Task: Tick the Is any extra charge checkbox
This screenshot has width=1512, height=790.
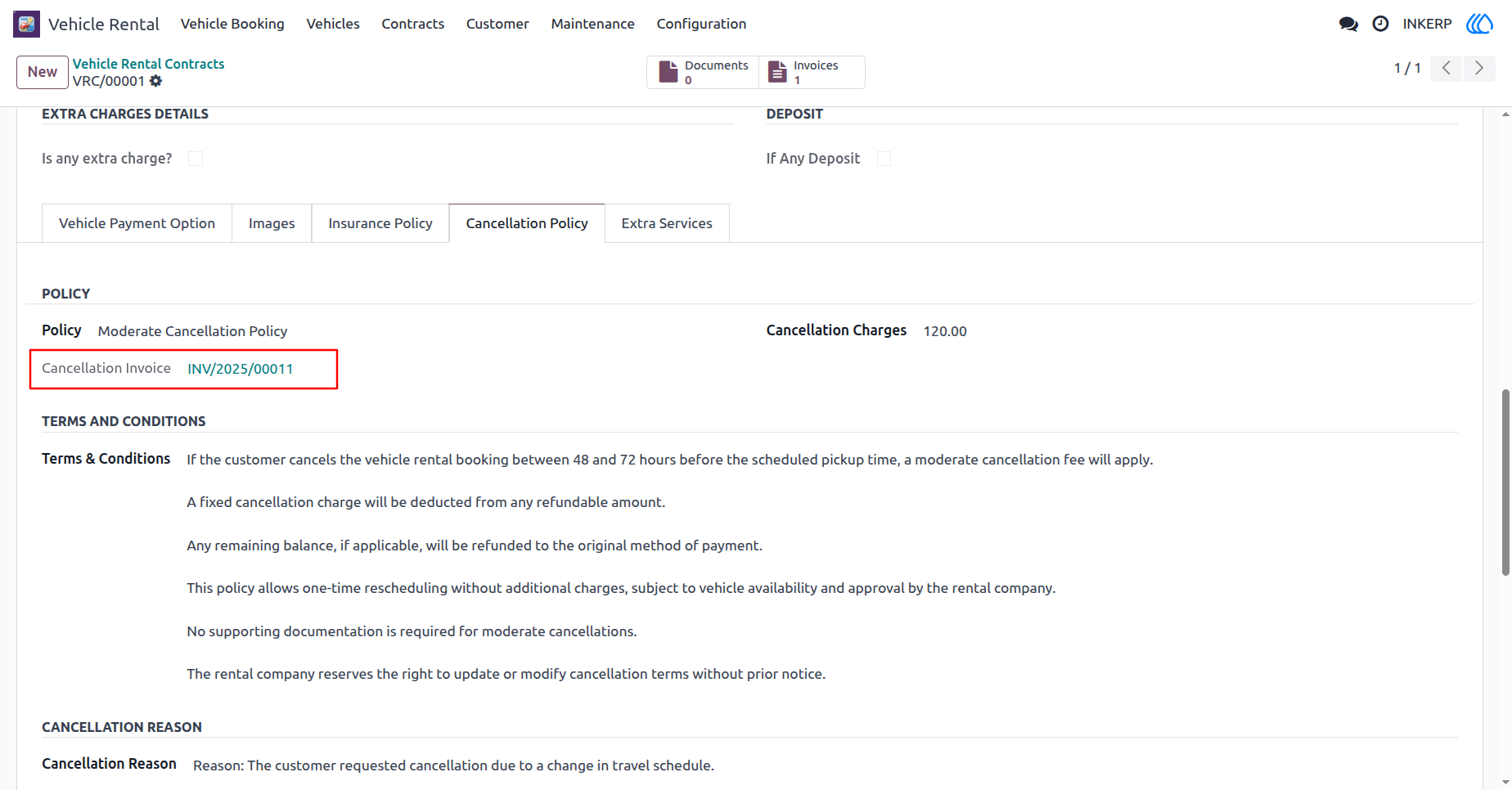Action: pos(196,159)
